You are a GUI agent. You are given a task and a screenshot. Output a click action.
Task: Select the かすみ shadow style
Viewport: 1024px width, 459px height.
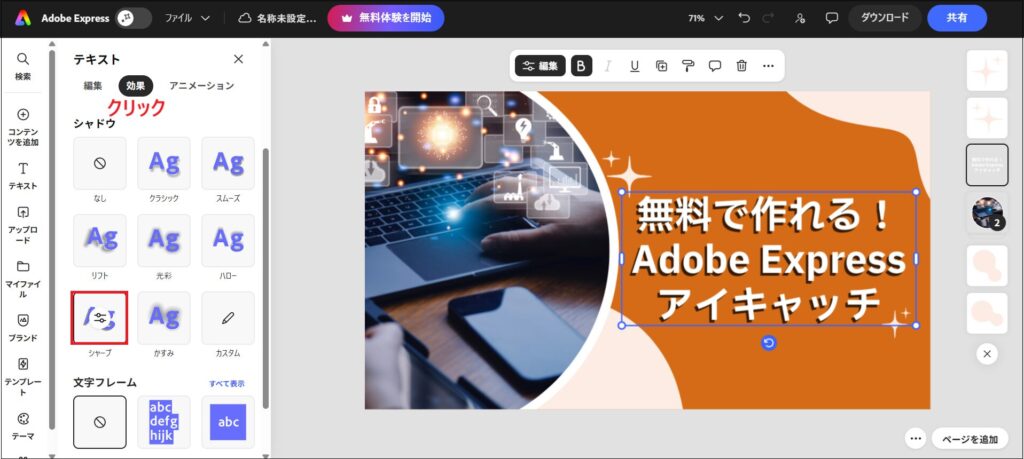(x=164, y=318)
